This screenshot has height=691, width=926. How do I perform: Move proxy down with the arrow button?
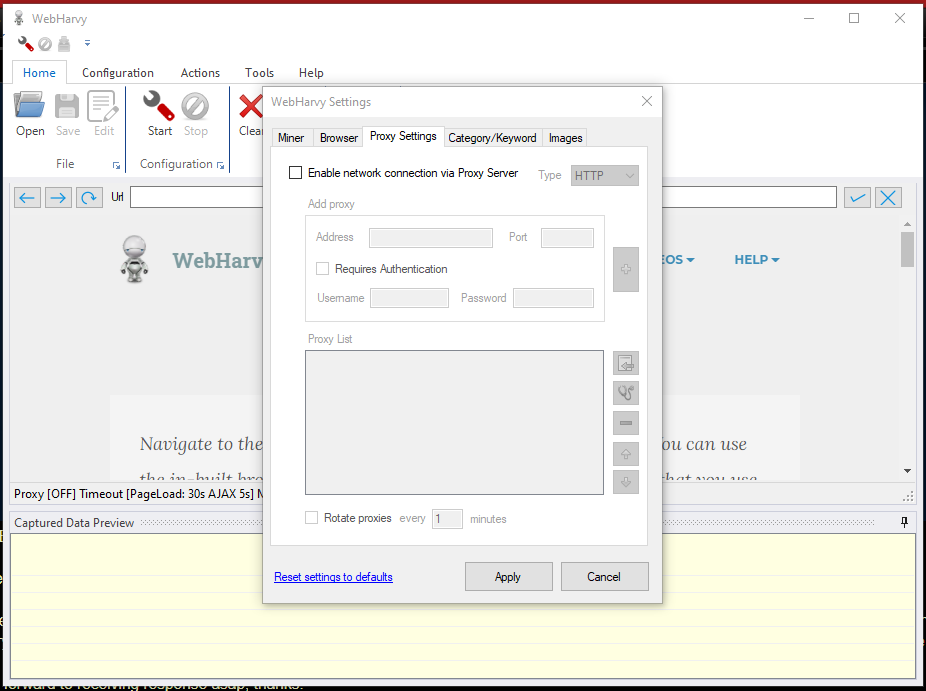626,482
